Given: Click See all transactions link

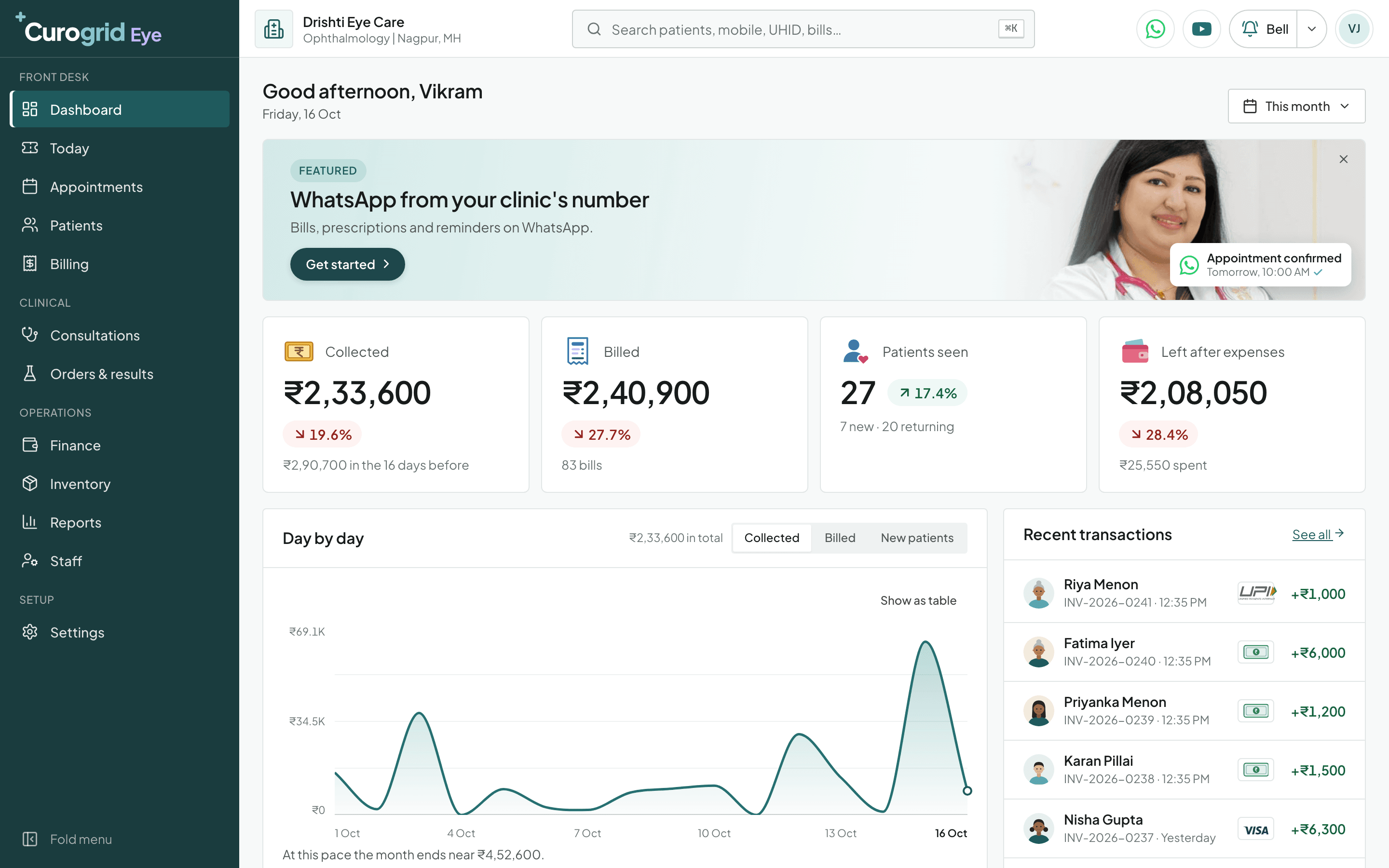Looking at the screenshot, I should tap(1318, 534).
